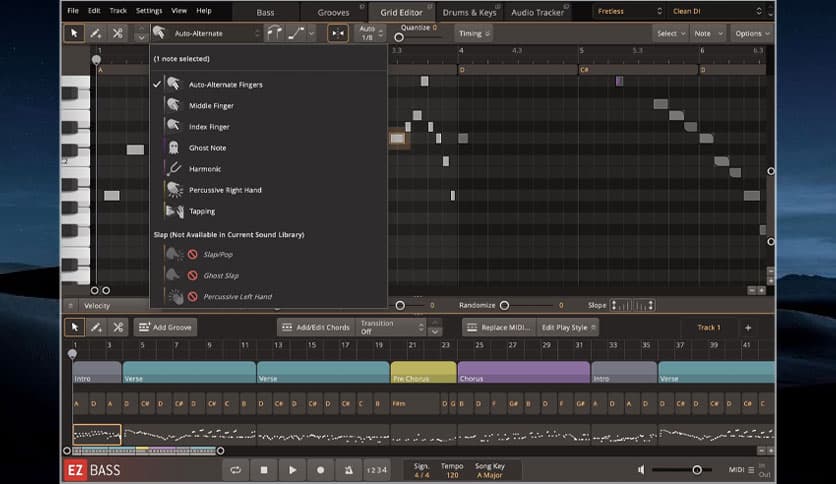Pick the pencil tool in the song track toolbar
This screenshot has height=484, width=836.
click(97, 327)
